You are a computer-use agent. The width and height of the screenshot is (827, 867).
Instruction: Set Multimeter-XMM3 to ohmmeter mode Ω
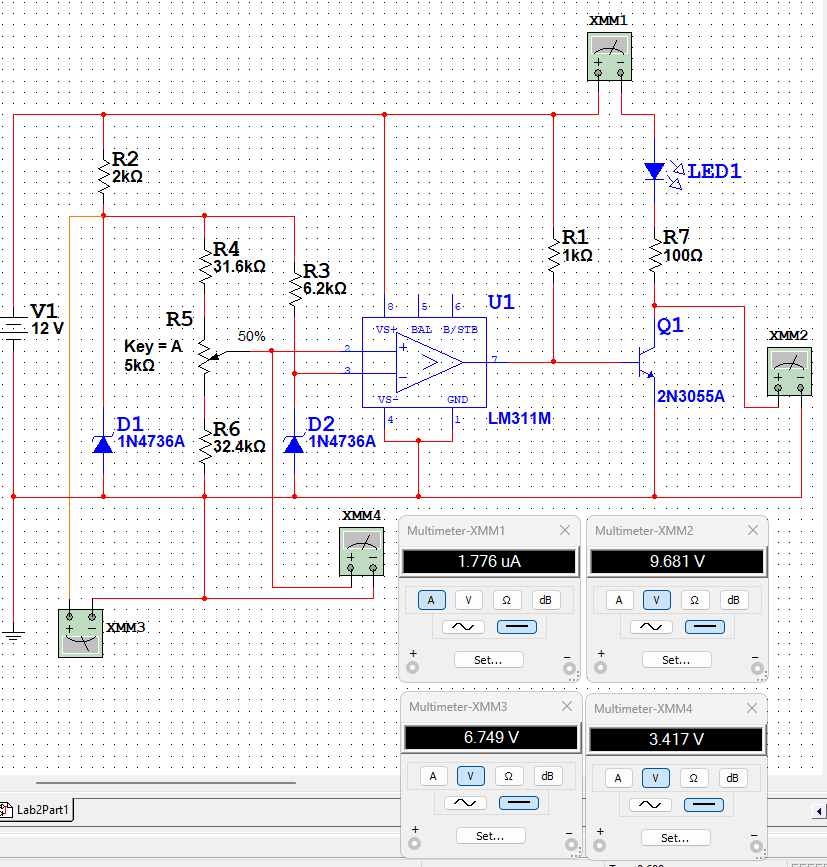tap(509, 776)
